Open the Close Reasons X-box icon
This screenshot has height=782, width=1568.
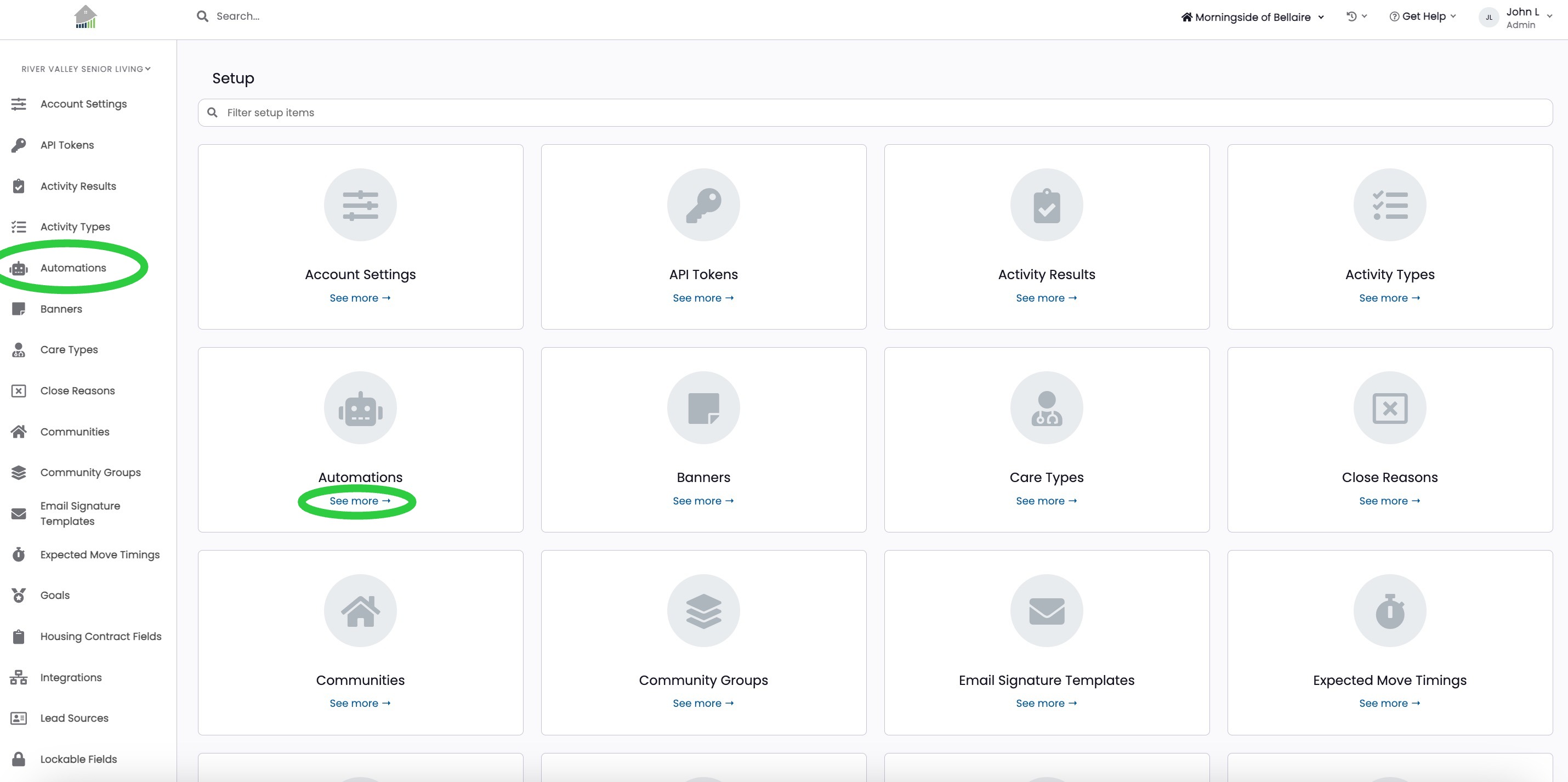pos(1390,407)
